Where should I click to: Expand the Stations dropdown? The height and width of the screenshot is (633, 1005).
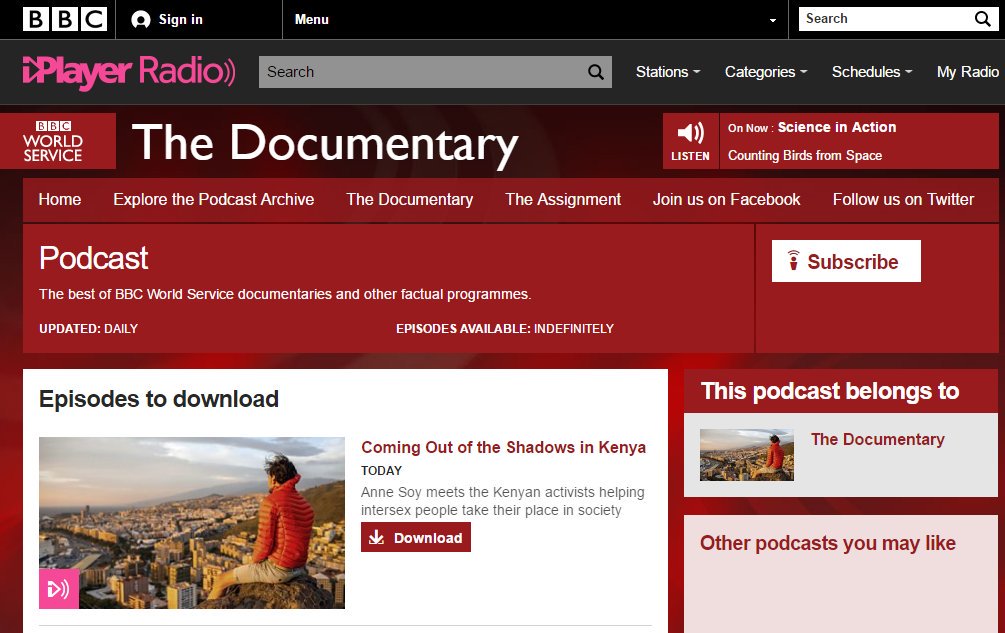point(668,72)
